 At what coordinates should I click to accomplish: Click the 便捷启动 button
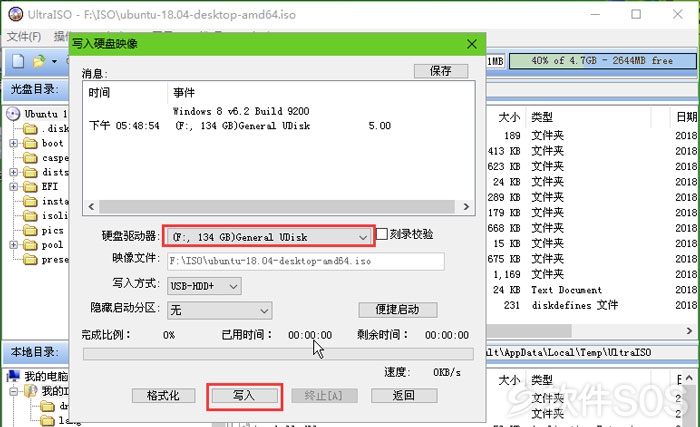coord(397,309)
